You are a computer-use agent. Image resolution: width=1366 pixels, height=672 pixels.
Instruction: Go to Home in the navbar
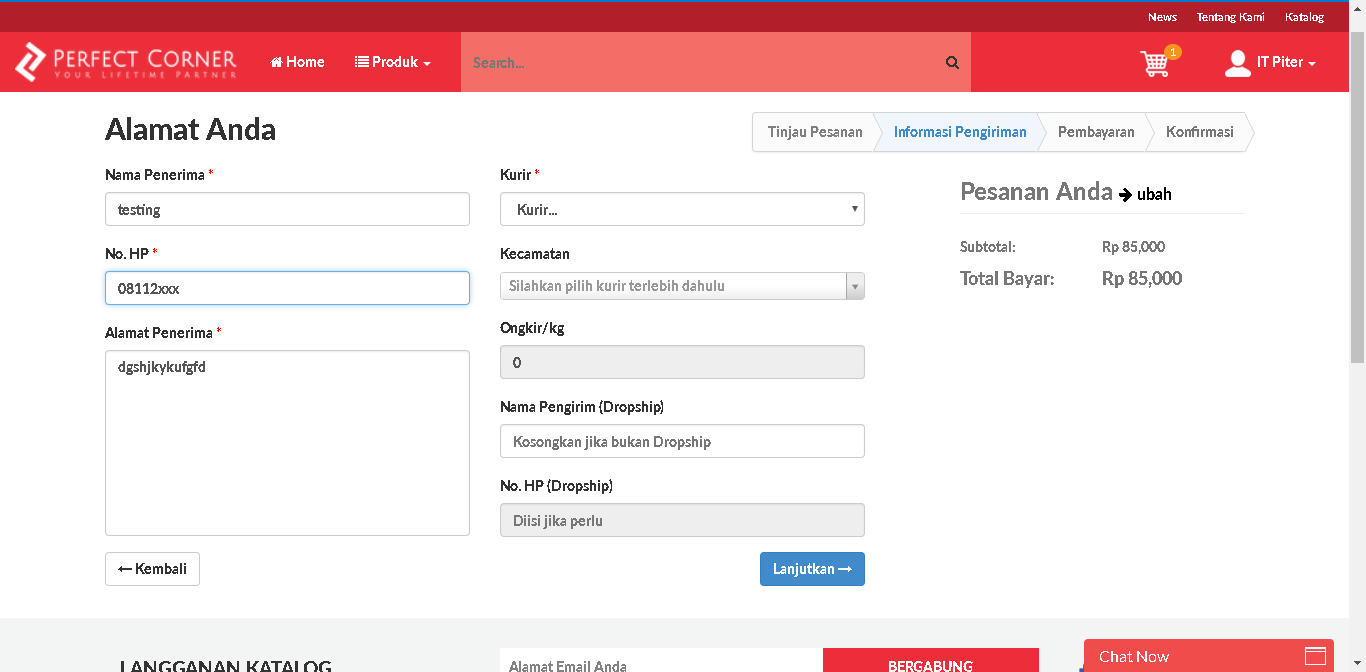[297, 62]
